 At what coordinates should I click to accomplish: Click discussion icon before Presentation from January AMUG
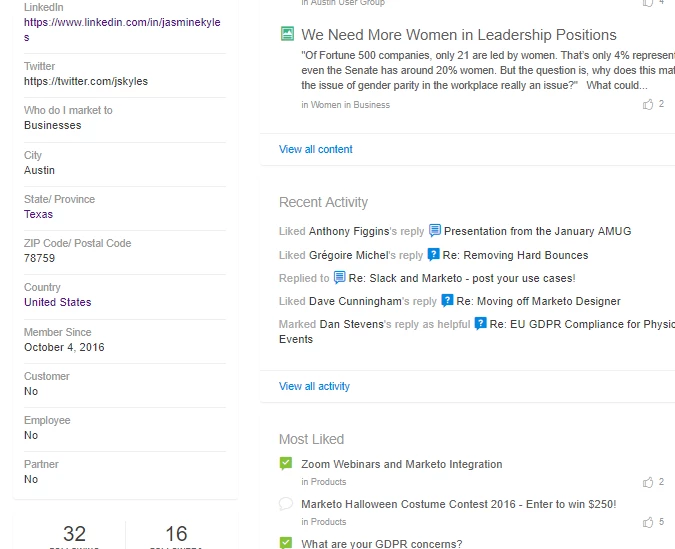(x=435, y=230)
